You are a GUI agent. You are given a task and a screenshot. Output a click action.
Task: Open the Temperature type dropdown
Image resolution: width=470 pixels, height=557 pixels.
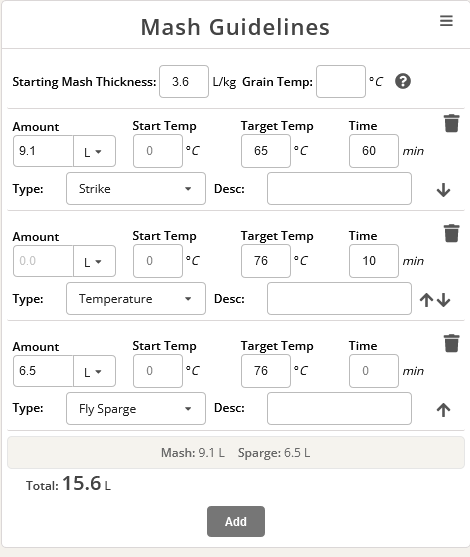click(x=136, y=299)
